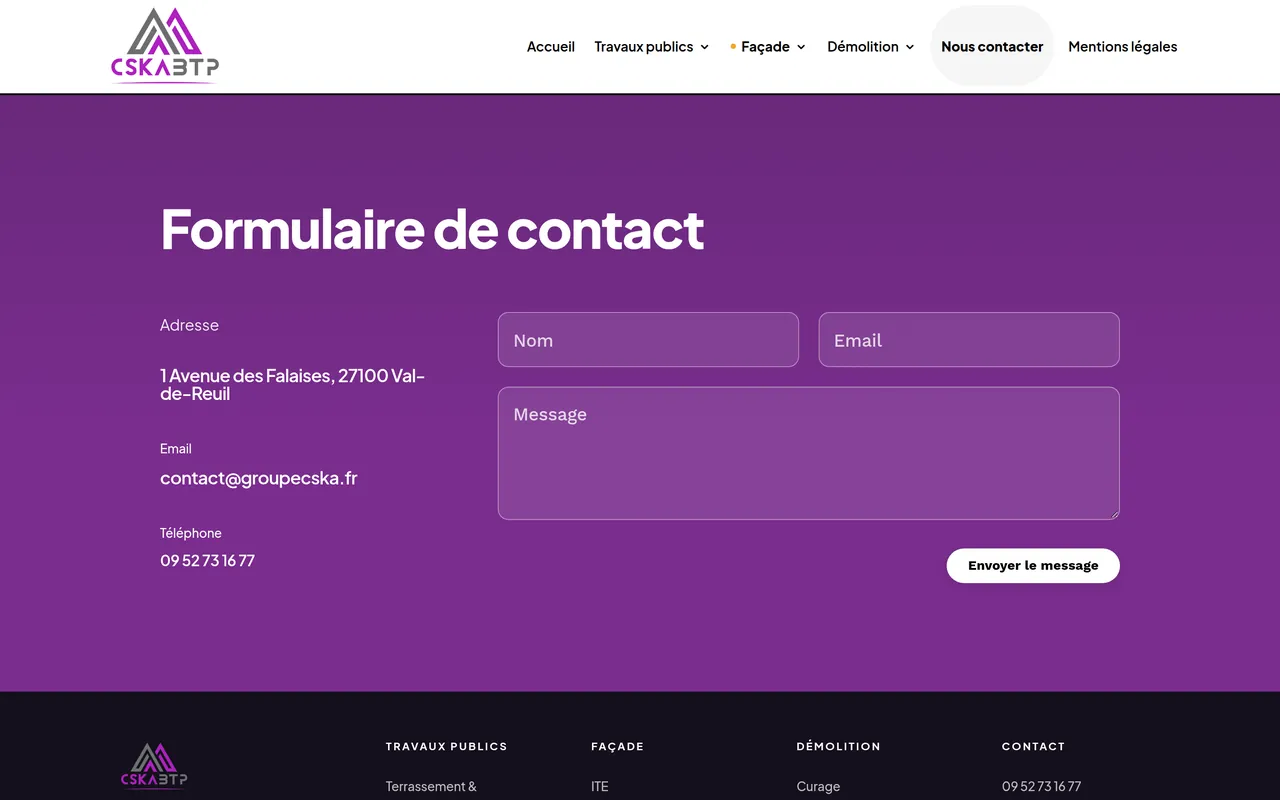
Task: Click the FAÇADE footer heading
Action: [618, 747]
